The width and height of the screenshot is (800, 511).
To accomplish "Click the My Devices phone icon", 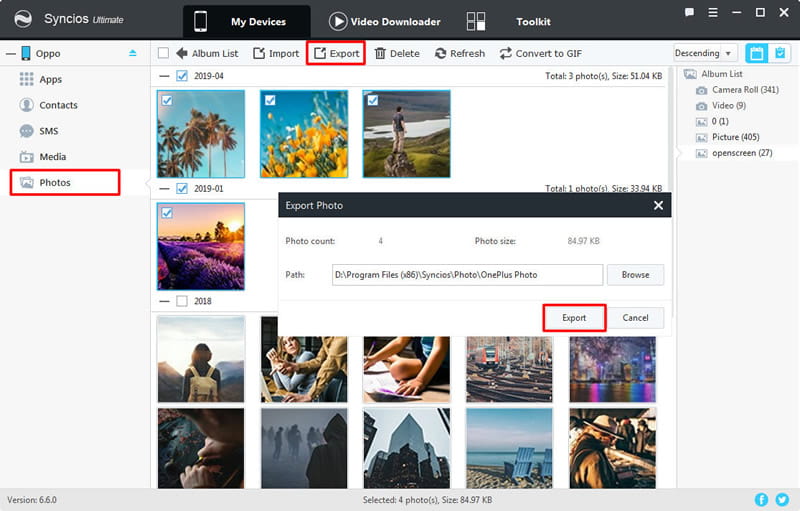I will click(201, 21).
